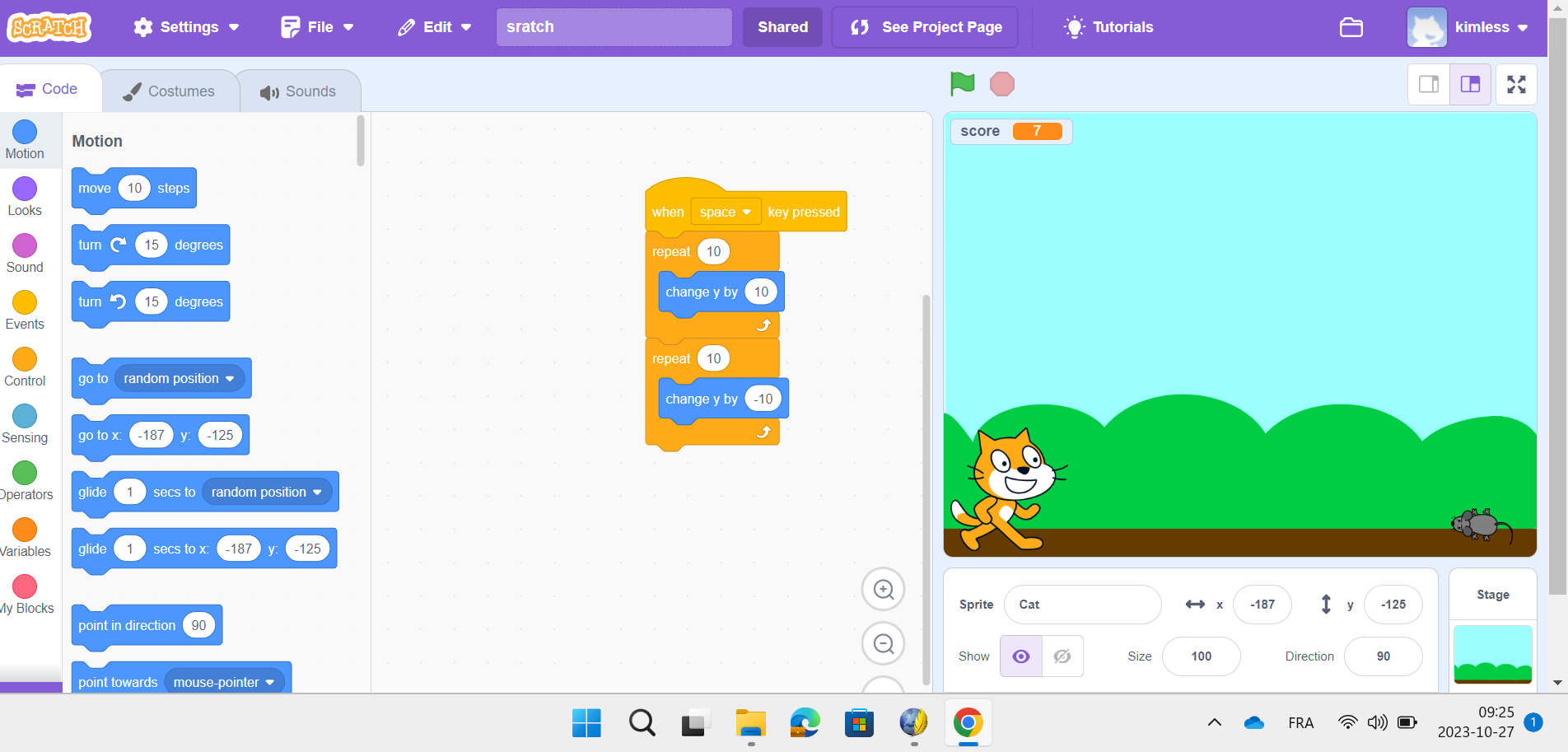
Task: Open Windows taskbar search
Action: click(642, 723)
